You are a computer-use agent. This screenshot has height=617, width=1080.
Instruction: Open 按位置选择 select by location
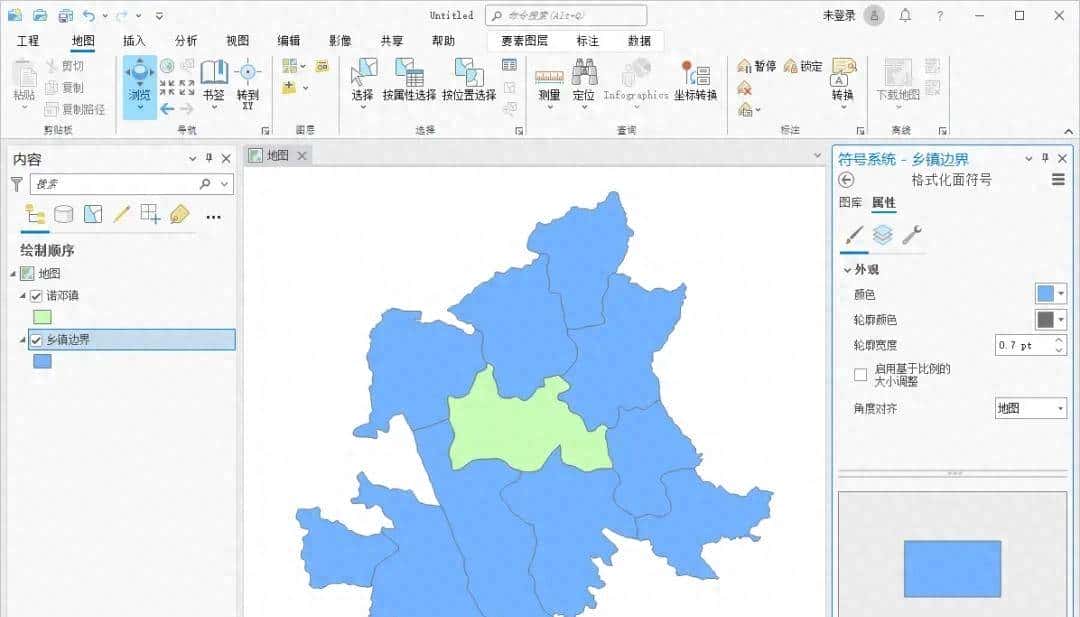coord(469,81)
